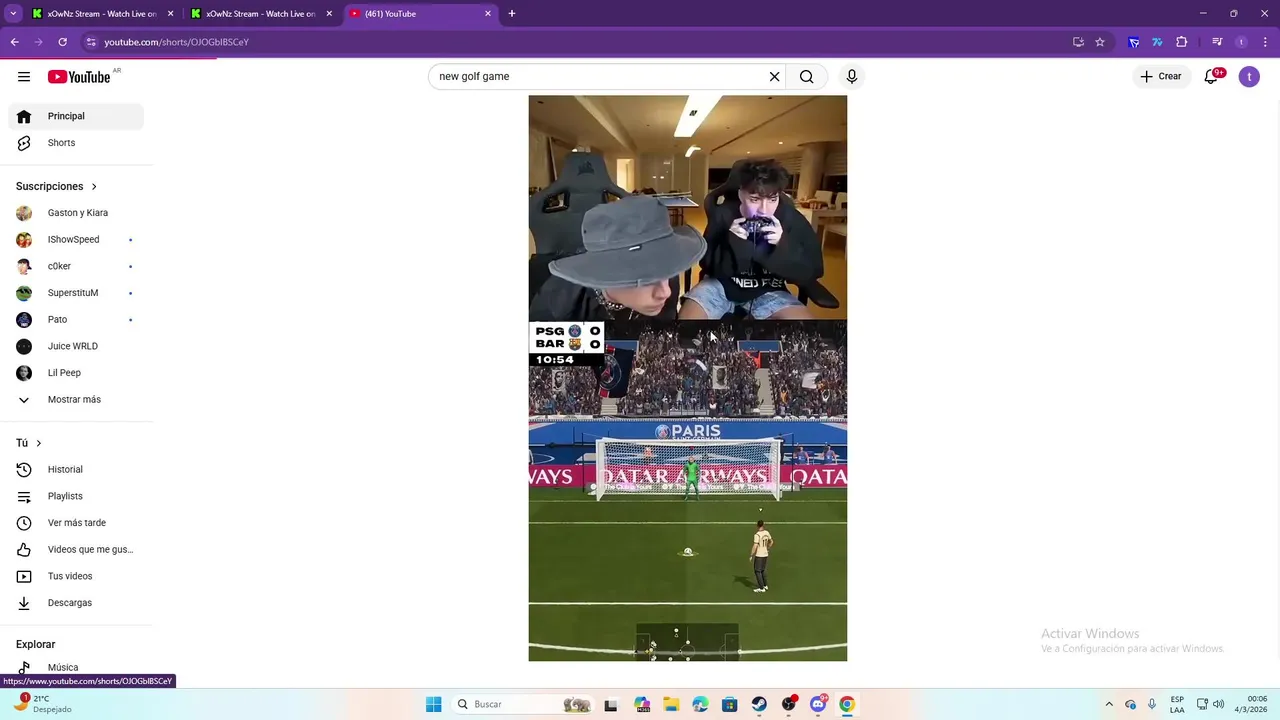Open Historial

pos(76,470)
